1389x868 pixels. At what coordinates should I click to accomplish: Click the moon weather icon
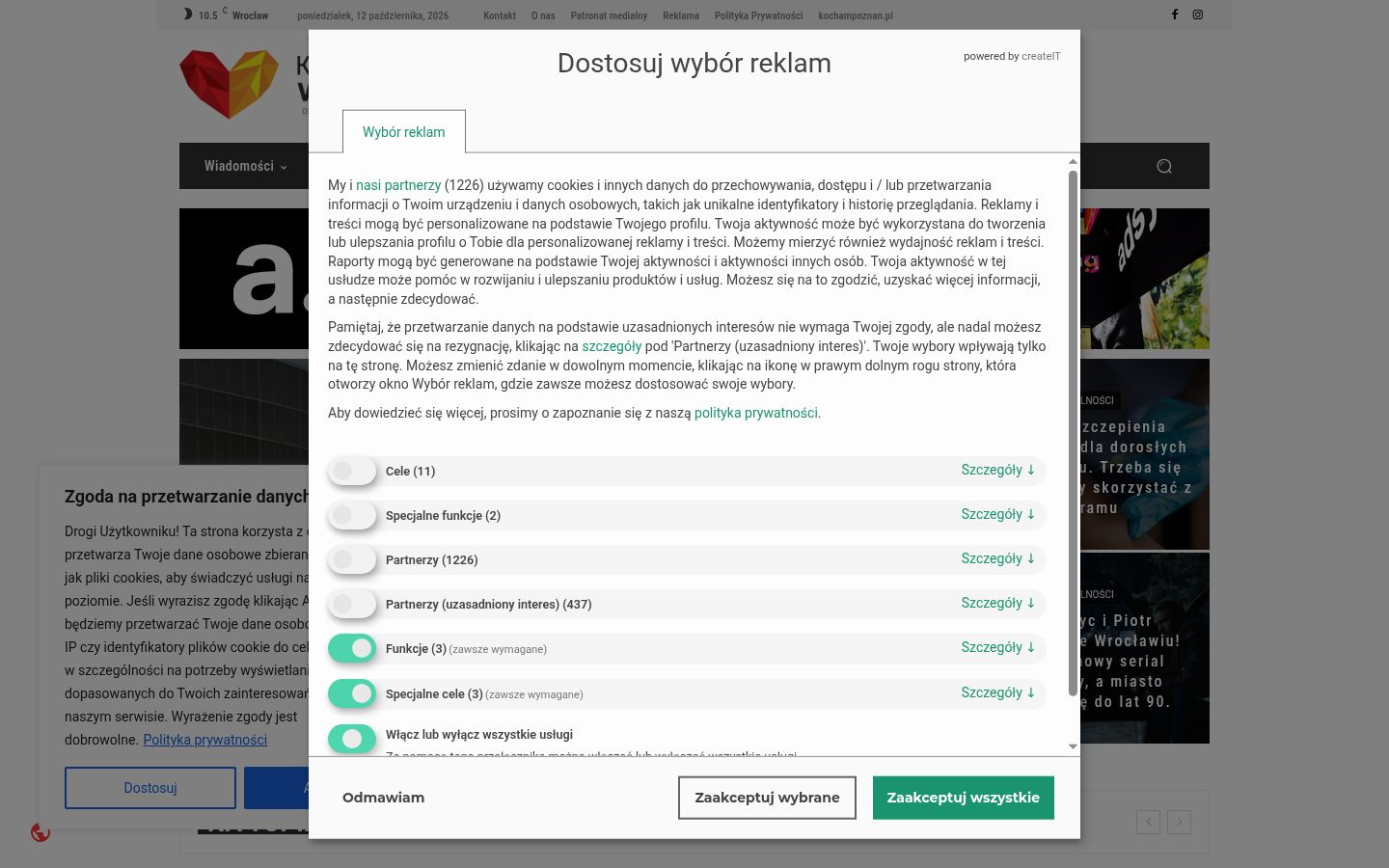point(187,14)
